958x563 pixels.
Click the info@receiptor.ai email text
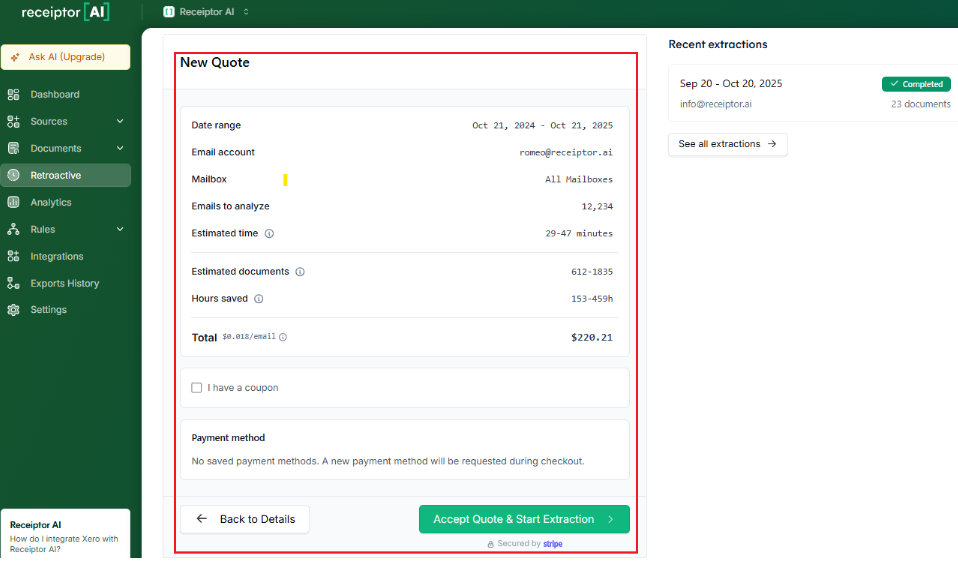[715, 104]
